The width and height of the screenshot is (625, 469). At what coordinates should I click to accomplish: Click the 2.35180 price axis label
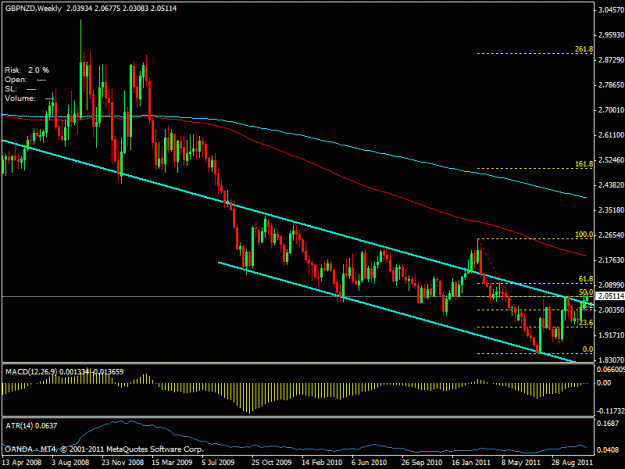tap(611, 210)
